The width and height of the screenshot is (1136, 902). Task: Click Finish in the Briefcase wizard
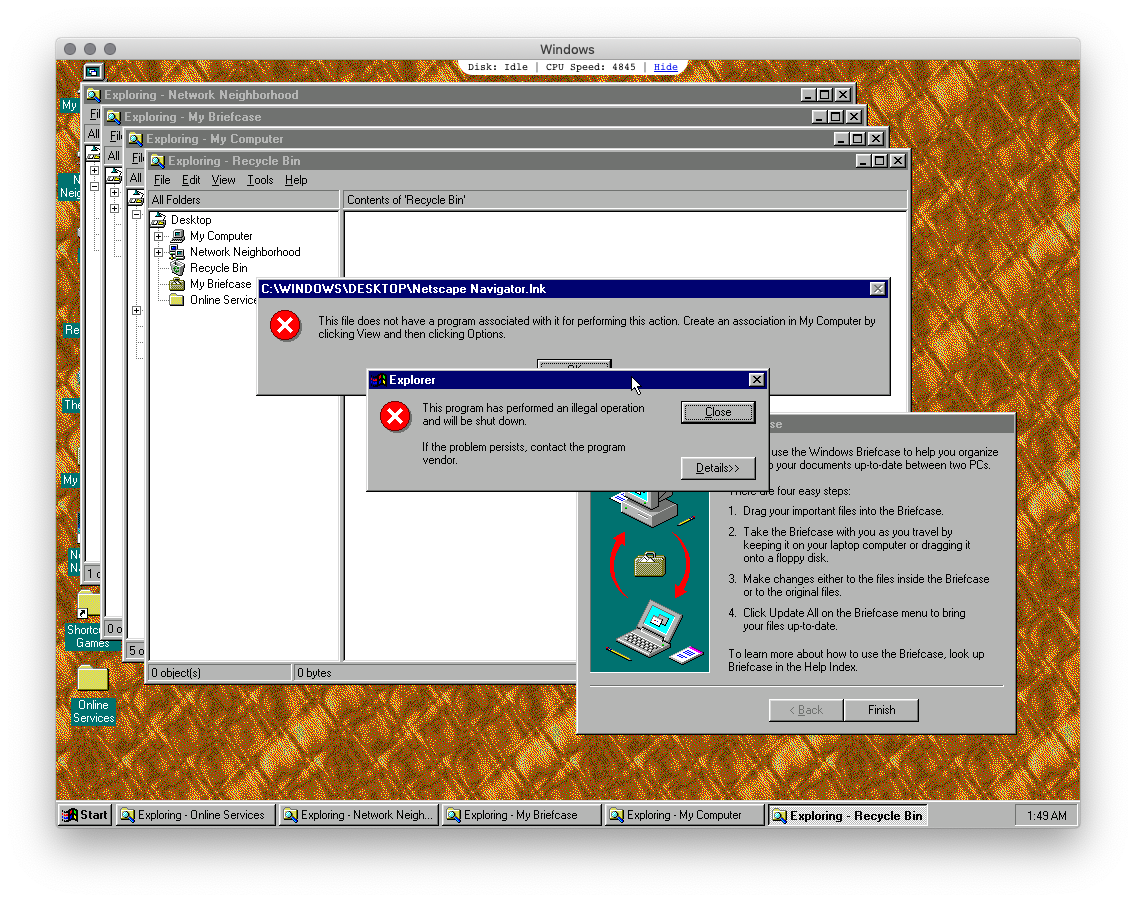[880, 710]
